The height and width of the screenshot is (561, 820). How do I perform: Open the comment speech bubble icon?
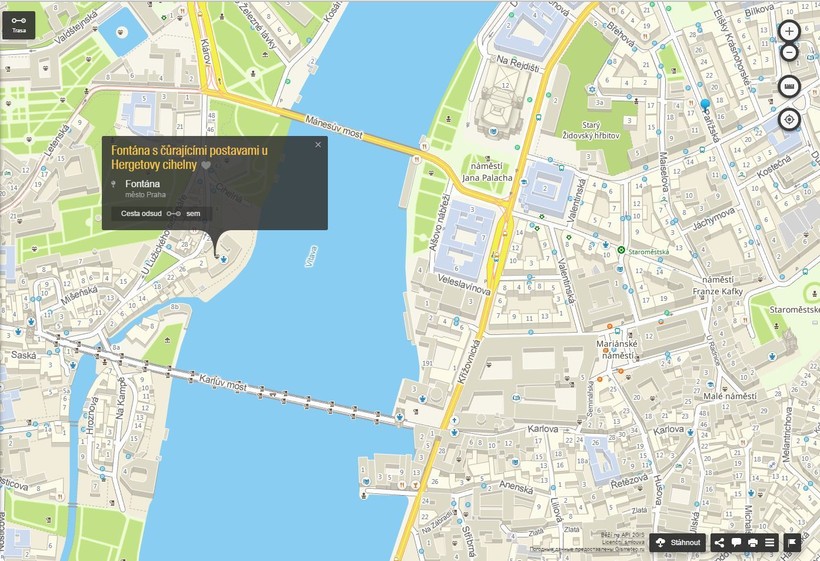[x=736, y=543]
